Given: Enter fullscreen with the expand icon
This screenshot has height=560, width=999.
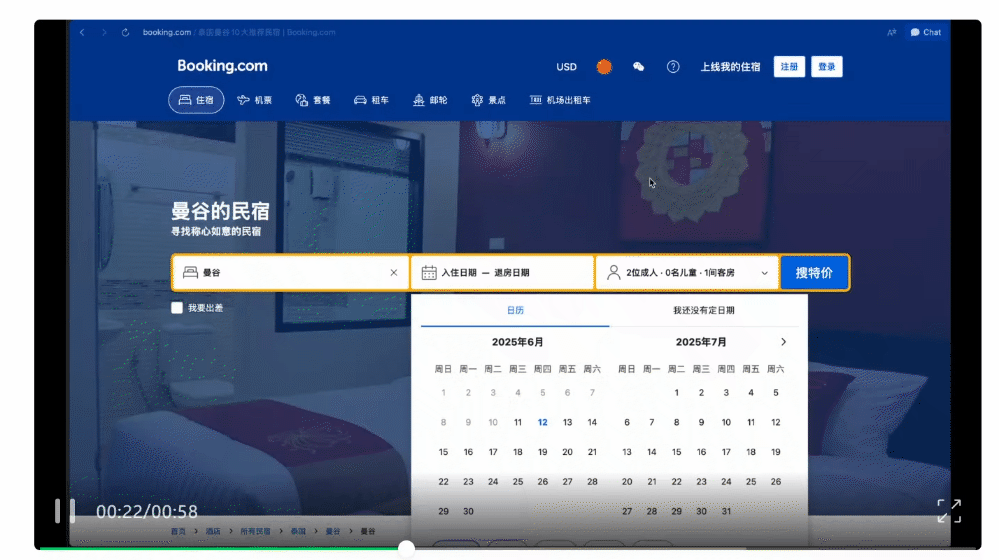Looking at the screenshot, I should pos(949,511).
